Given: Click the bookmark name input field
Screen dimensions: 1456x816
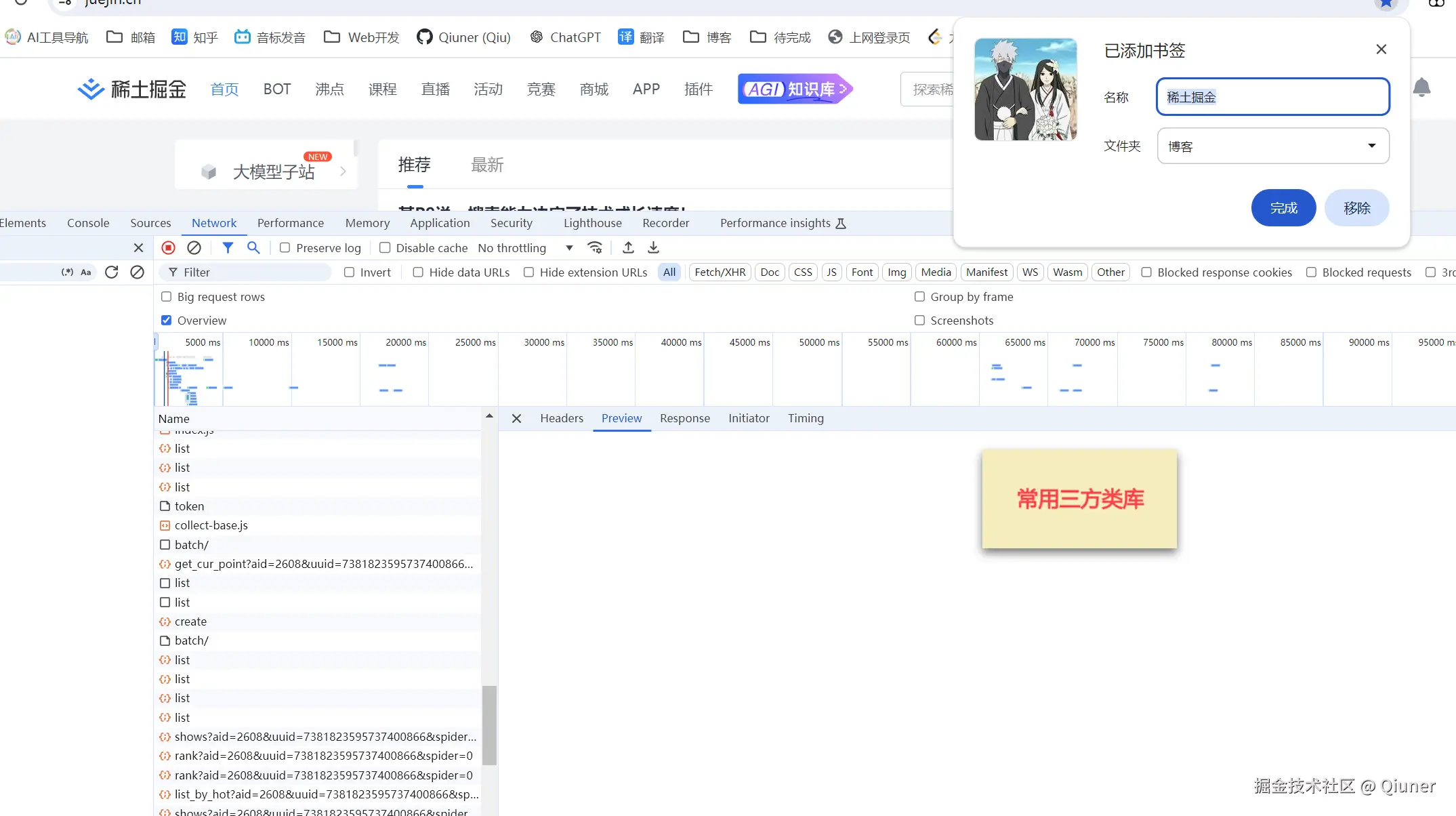Looking at the screenshot, I should [1272, 97].
